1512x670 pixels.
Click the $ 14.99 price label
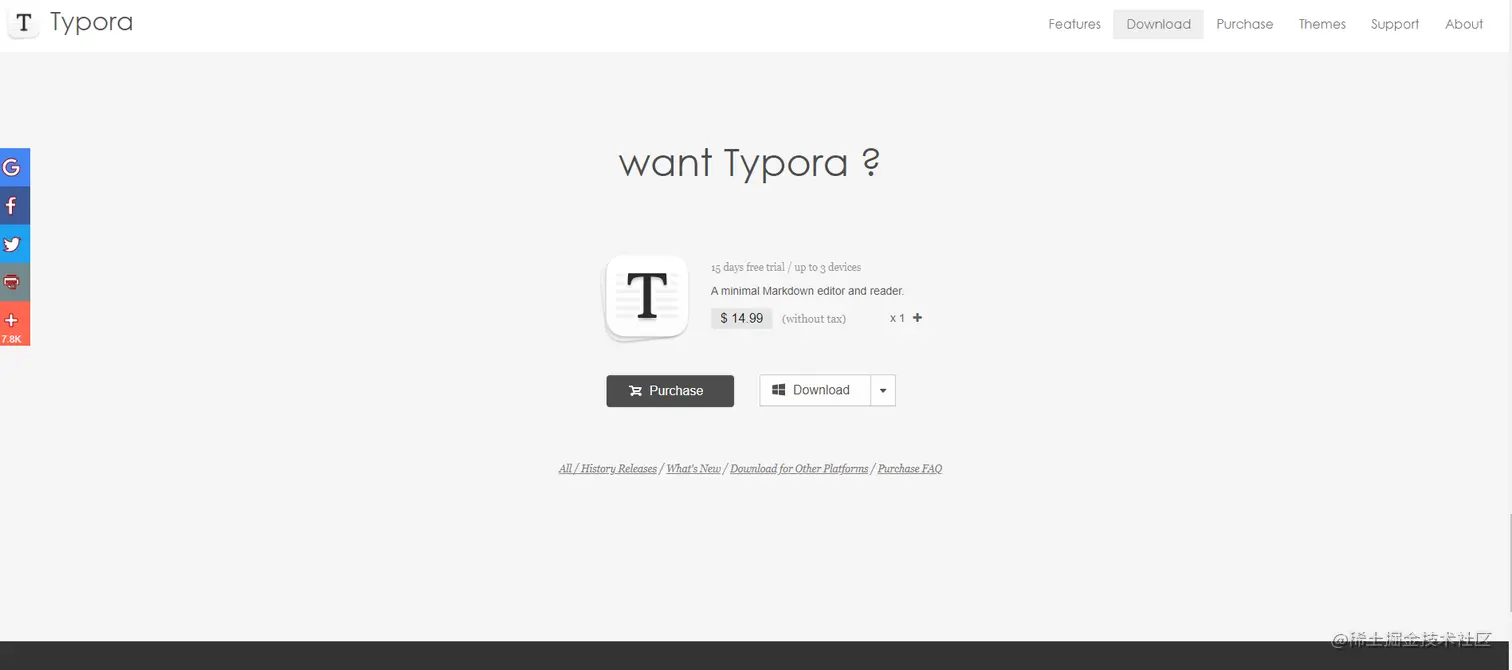(741, 318)
